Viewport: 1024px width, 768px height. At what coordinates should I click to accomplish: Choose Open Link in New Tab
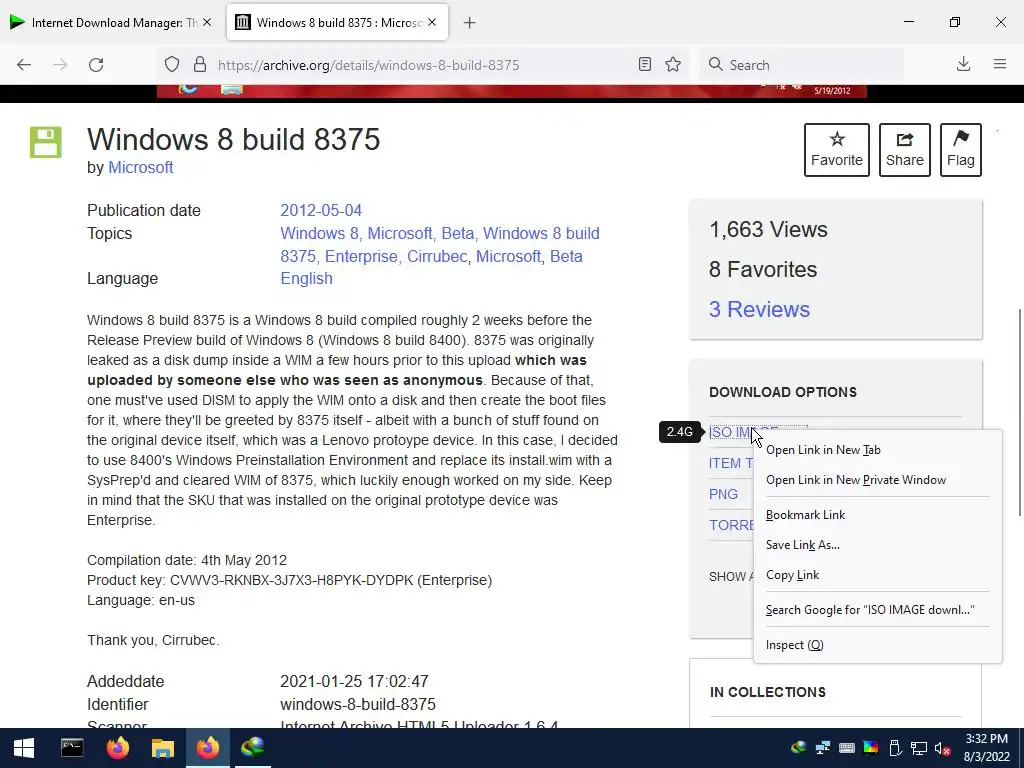[878, 450]
